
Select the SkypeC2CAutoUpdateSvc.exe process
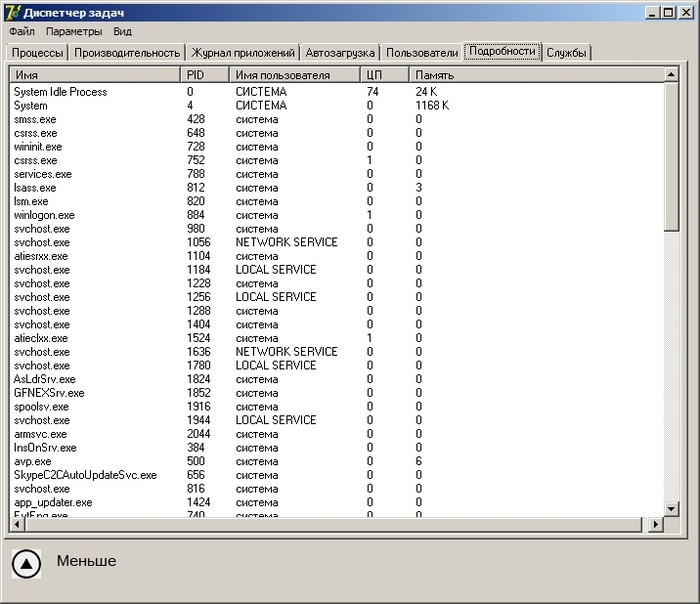click(x=85, y=475)
